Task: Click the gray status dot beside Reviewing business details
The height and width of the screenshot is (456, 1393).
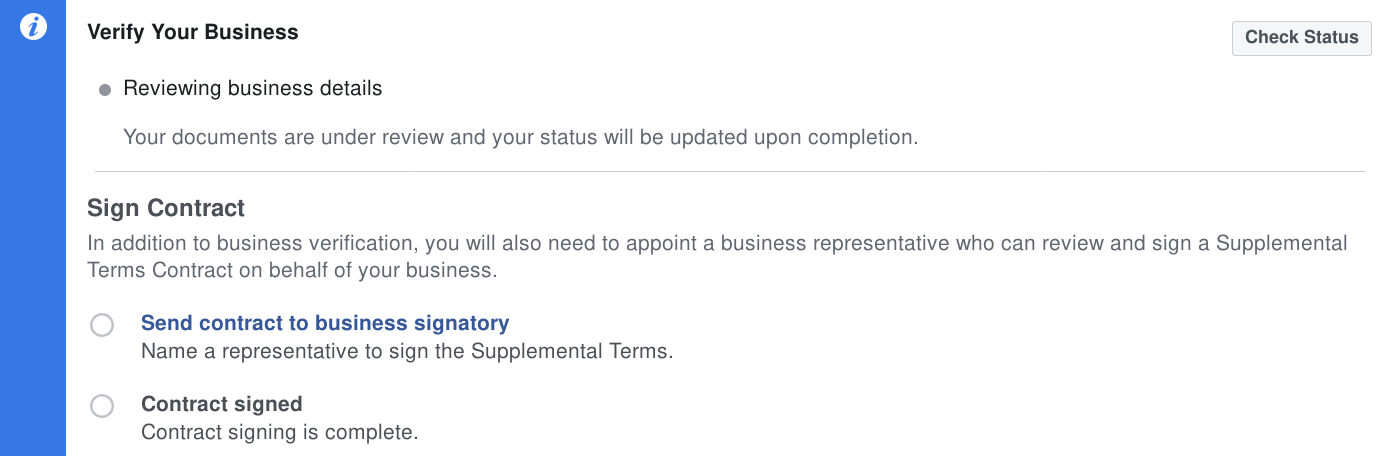Action: [x=105, y=91]
